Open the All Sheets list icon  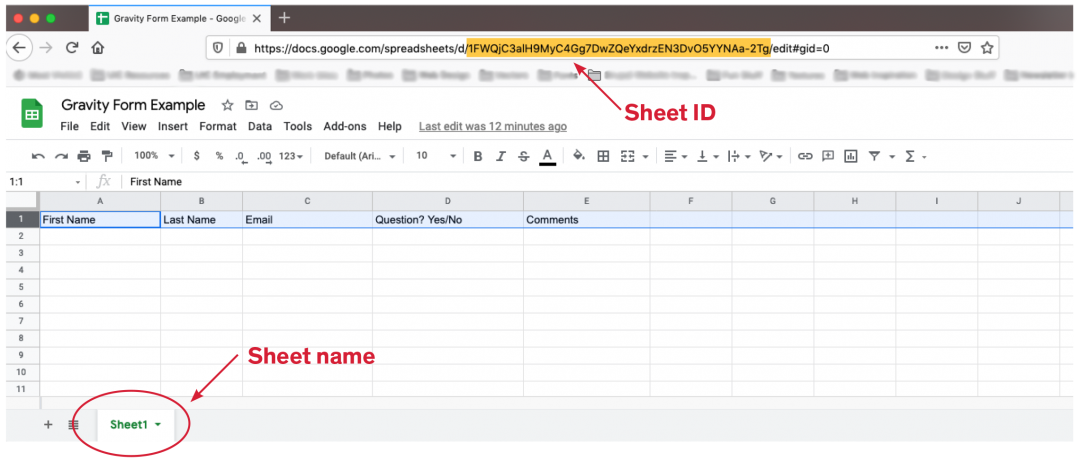click(73, 424)
